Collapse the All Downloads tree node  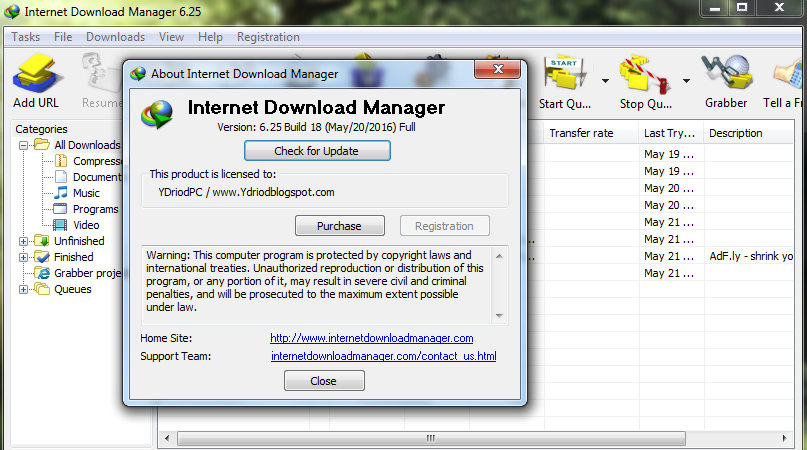pyautogui.click(x=23, y=145)
